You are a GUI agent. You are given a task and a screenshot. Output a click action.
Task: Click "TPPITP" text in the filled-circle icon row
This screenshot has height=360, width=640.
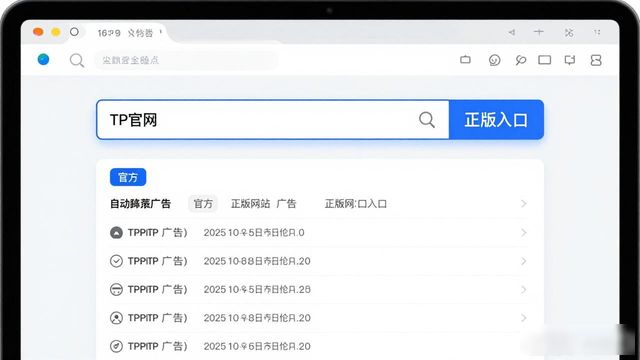coord(143,233)
